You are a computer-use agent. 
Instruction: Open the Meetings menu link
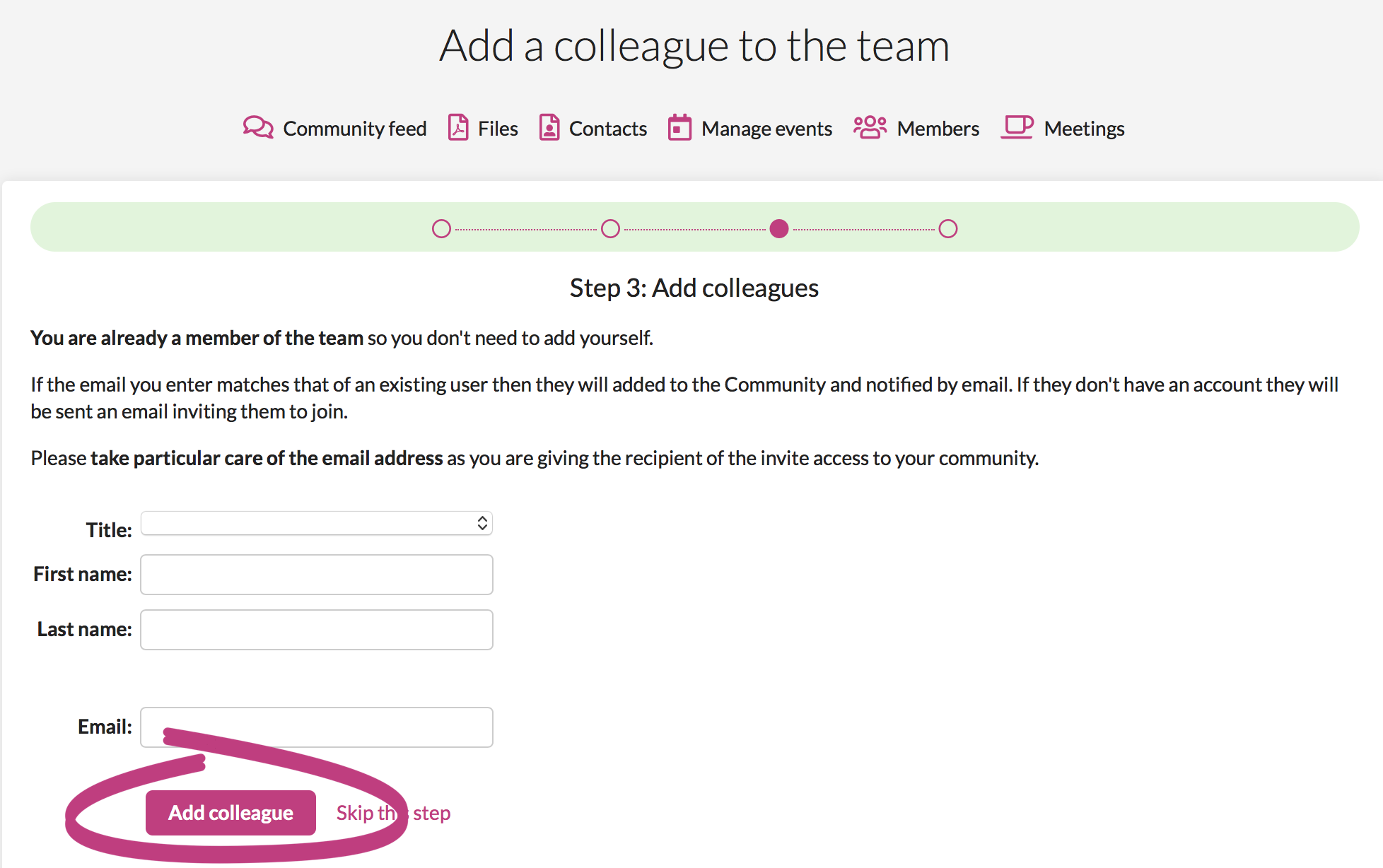[x=1063, y=128]
